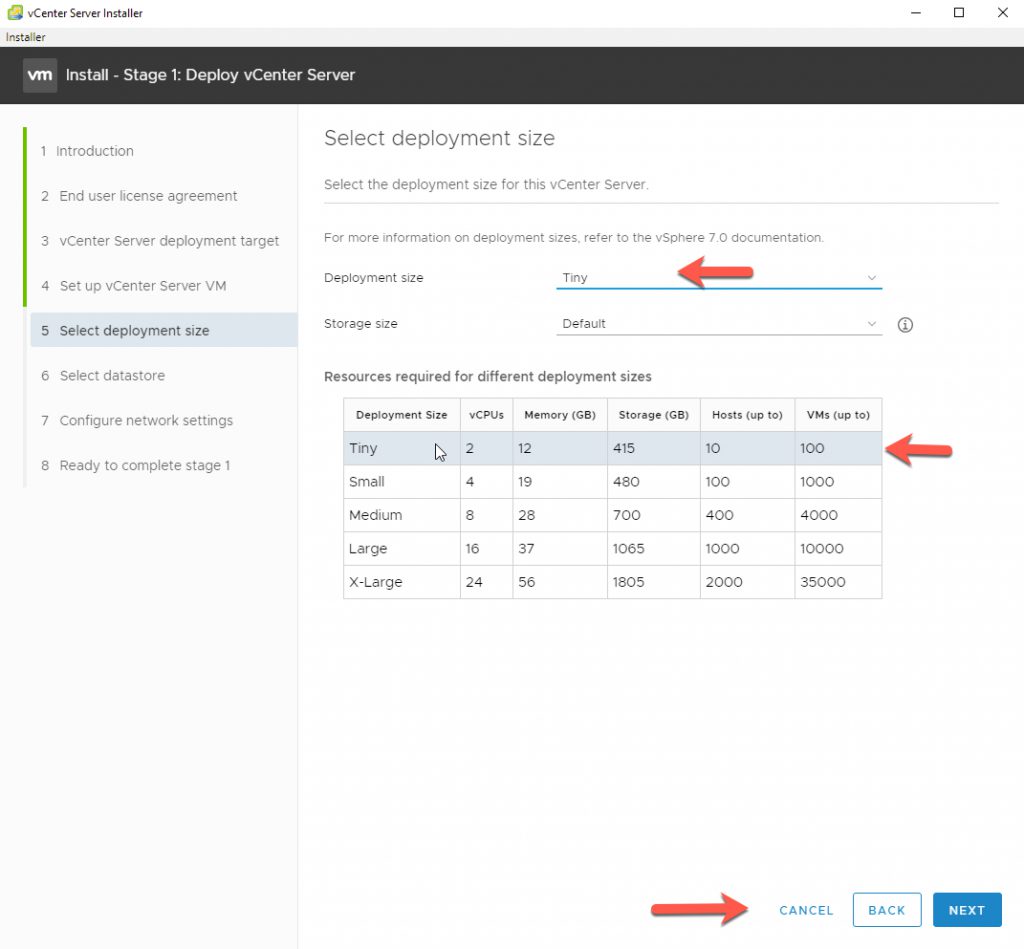This screenshot has width=1024, height=949.
Task: Open the Storage size dropdown
Action: (x=718, y=324)
